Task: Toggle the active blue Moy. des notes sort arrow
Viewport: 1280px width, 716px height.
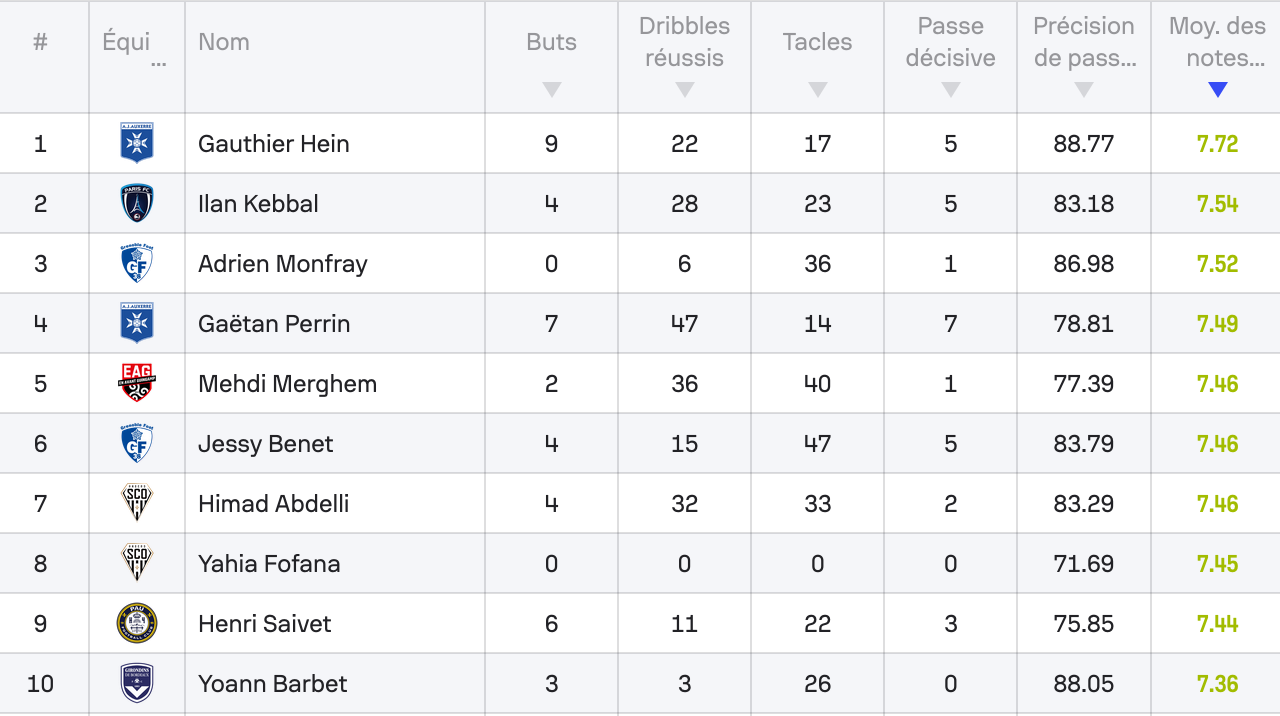Action: coord(1218,90)
